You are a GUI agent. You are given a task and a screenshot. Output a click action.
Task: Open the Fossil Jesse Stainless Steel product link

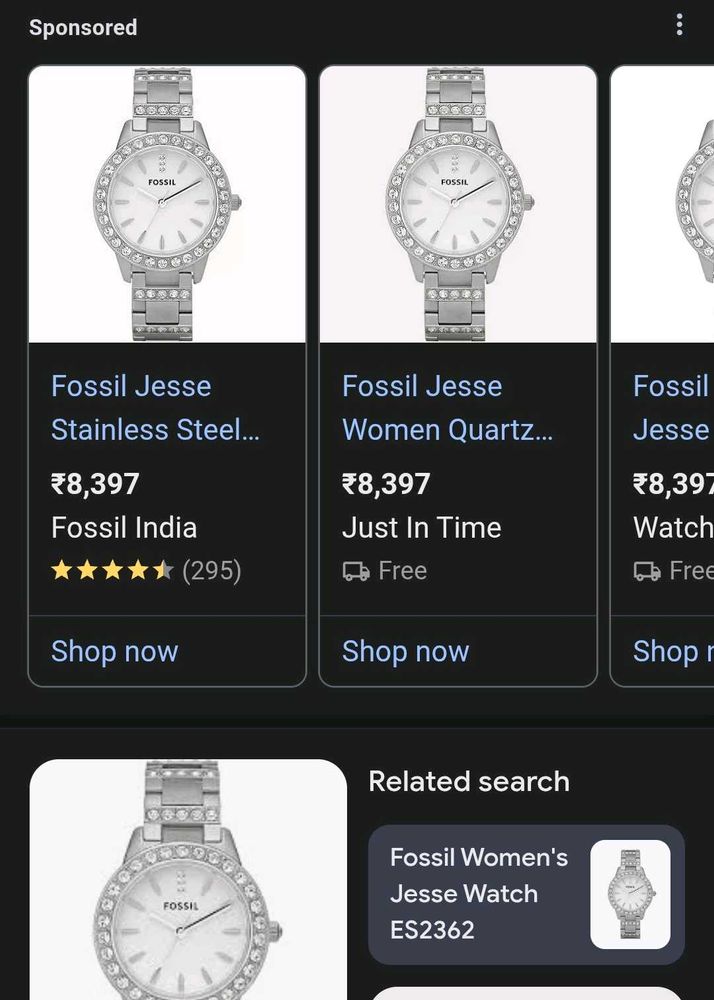tap(154, 408)
